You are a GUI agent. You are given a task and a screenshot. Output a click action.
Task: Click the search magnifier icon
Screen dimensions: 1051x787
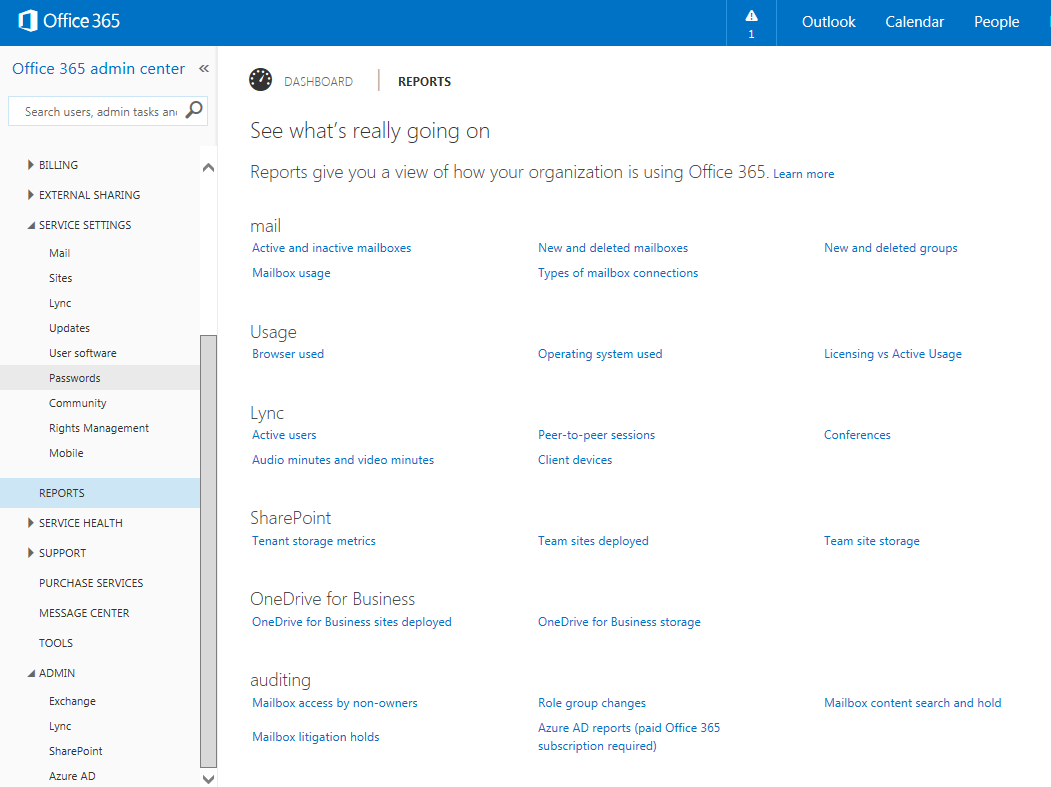point(194,110)
